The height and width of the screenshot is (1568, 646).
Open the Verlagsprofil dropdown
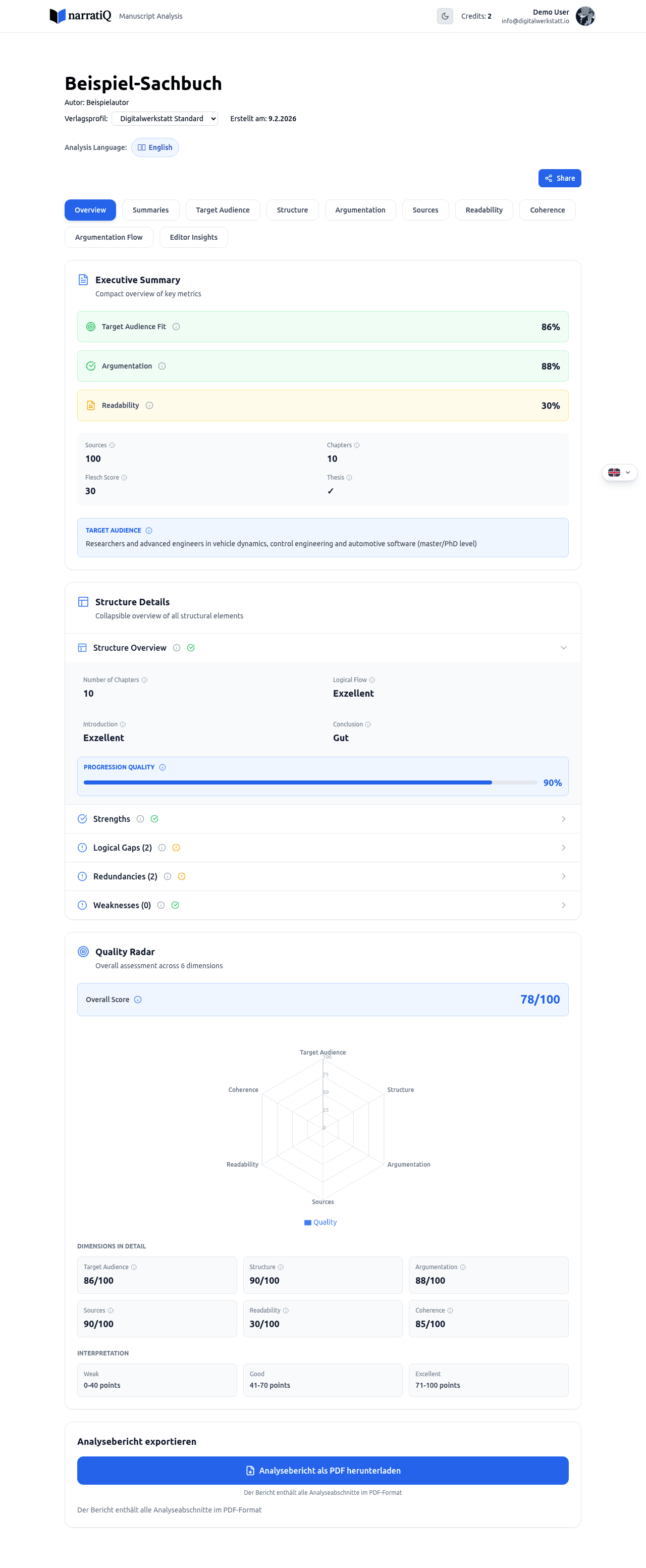164,119
